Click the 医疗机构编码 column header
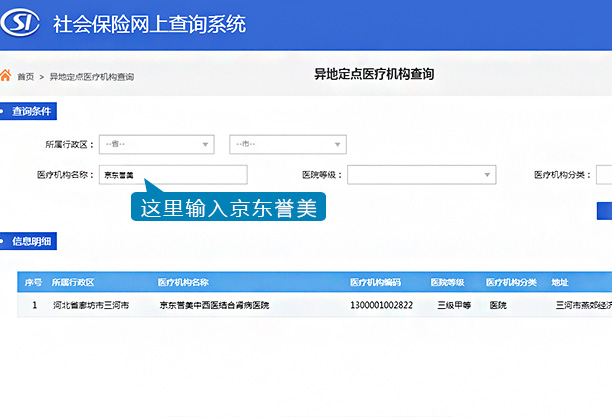612x417 pixels. tap(375, 282)
